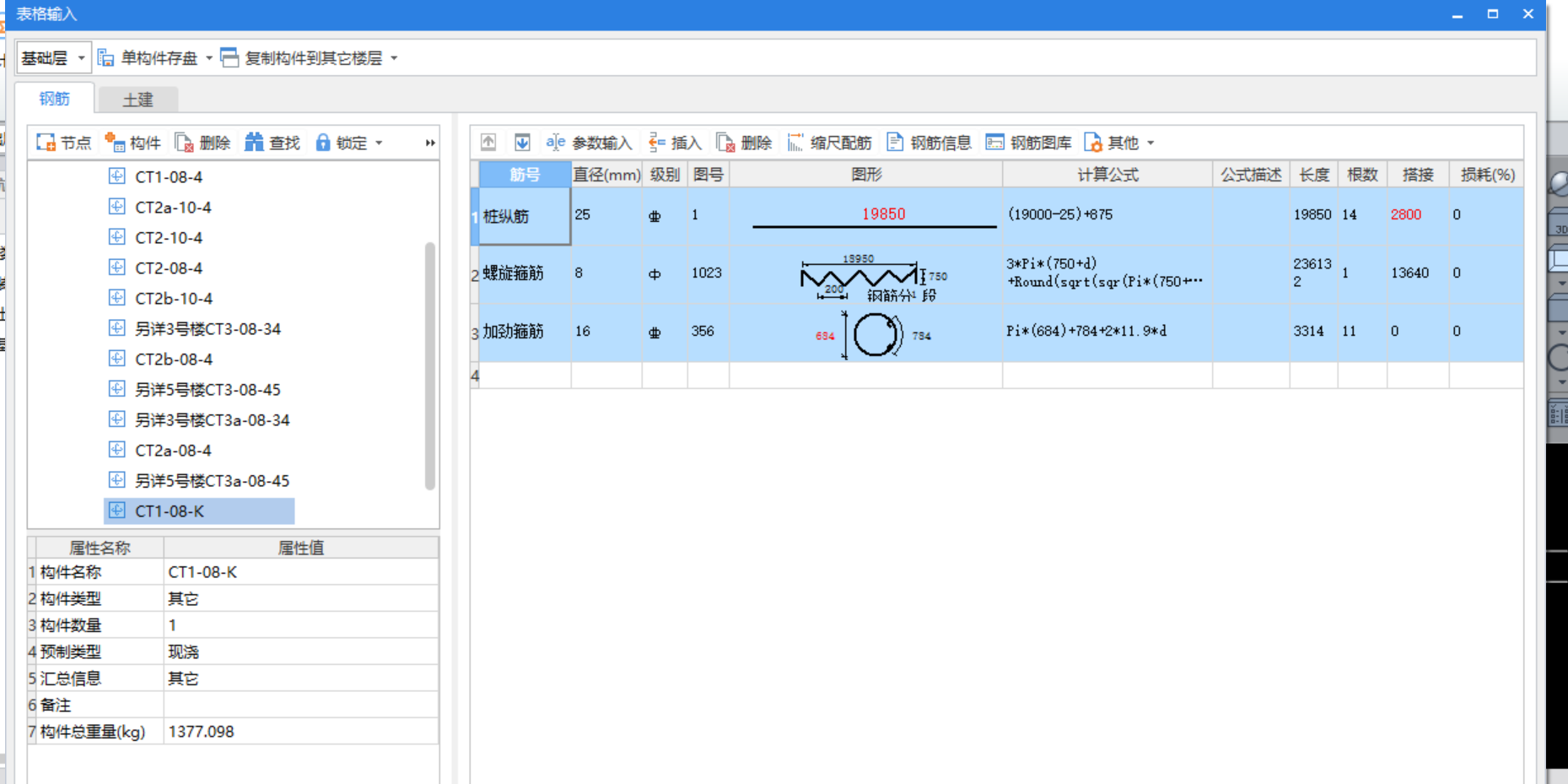Select highlighted tree item CT1-08-K
The image size is (1568, 784).
[199, 511]
